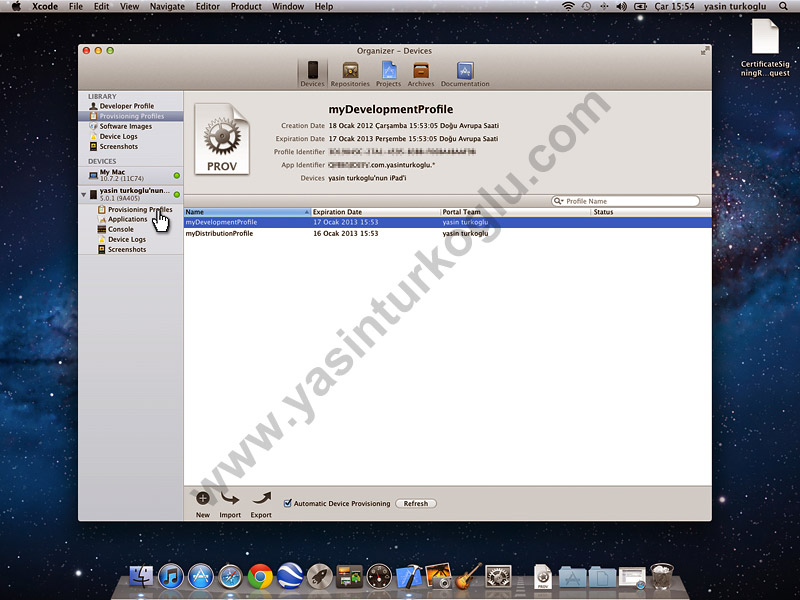Click the battery status icon

pyautogui.click(x=640, y=7)
